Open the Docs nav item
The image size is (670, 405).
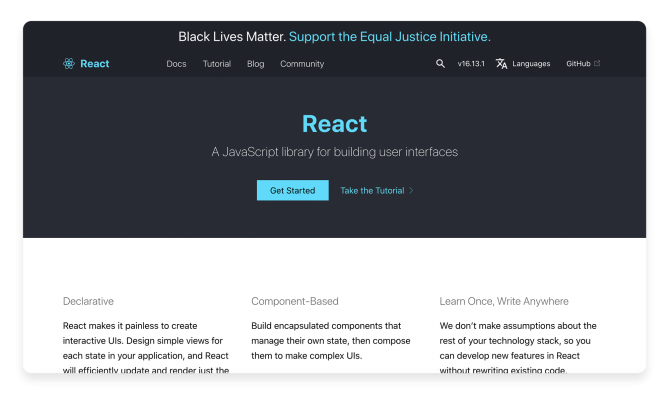pyautogui.click(x=176, y=64)
